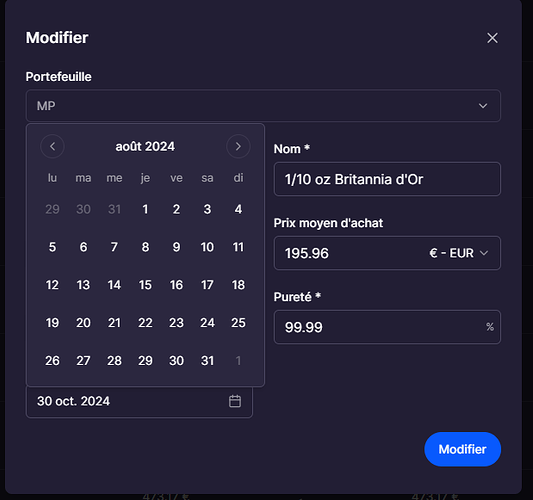Click the Pureté percentage field

pos(387,327)
